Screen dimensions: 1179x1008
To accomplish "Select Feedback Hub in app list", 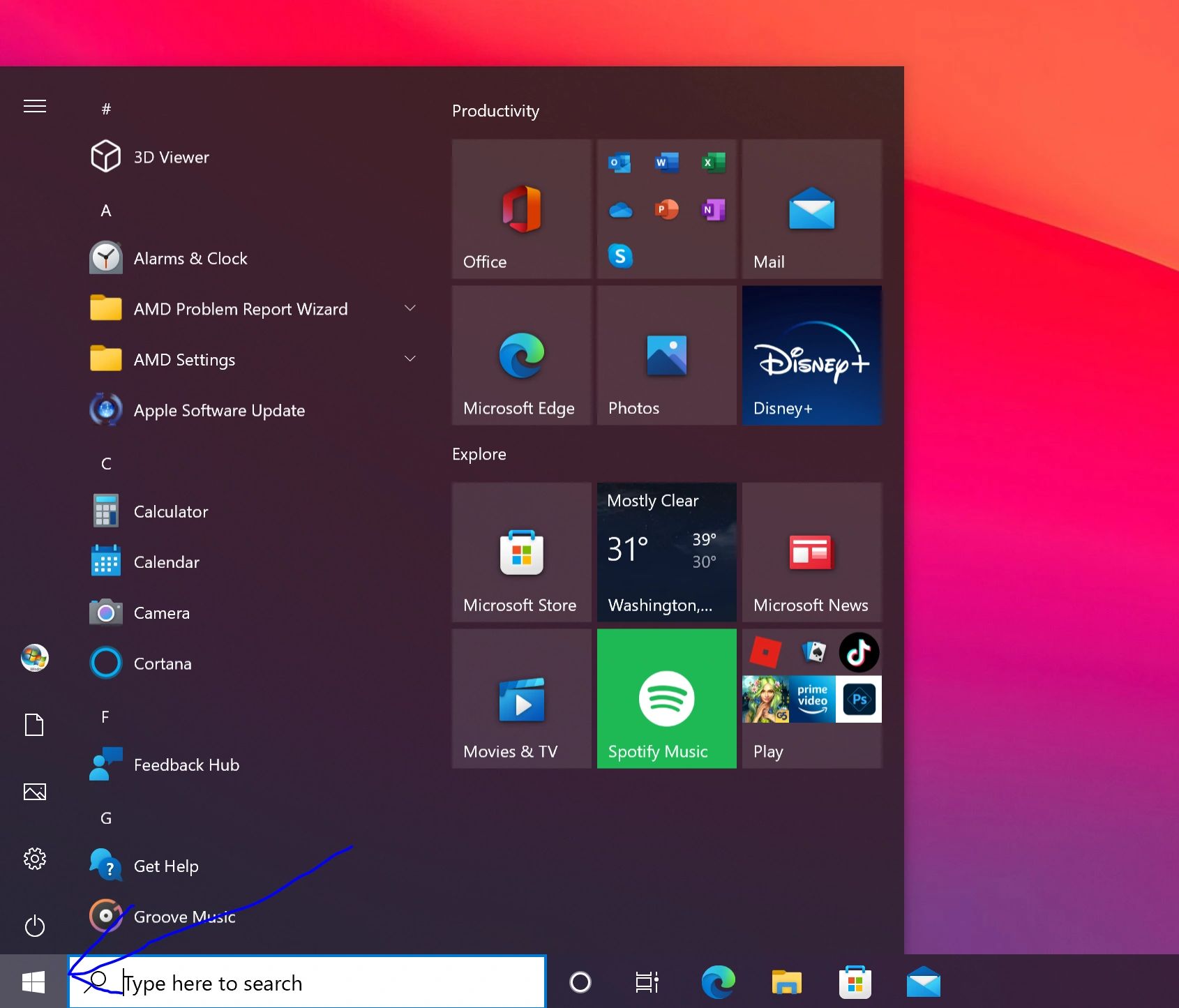I will point(186,765).
